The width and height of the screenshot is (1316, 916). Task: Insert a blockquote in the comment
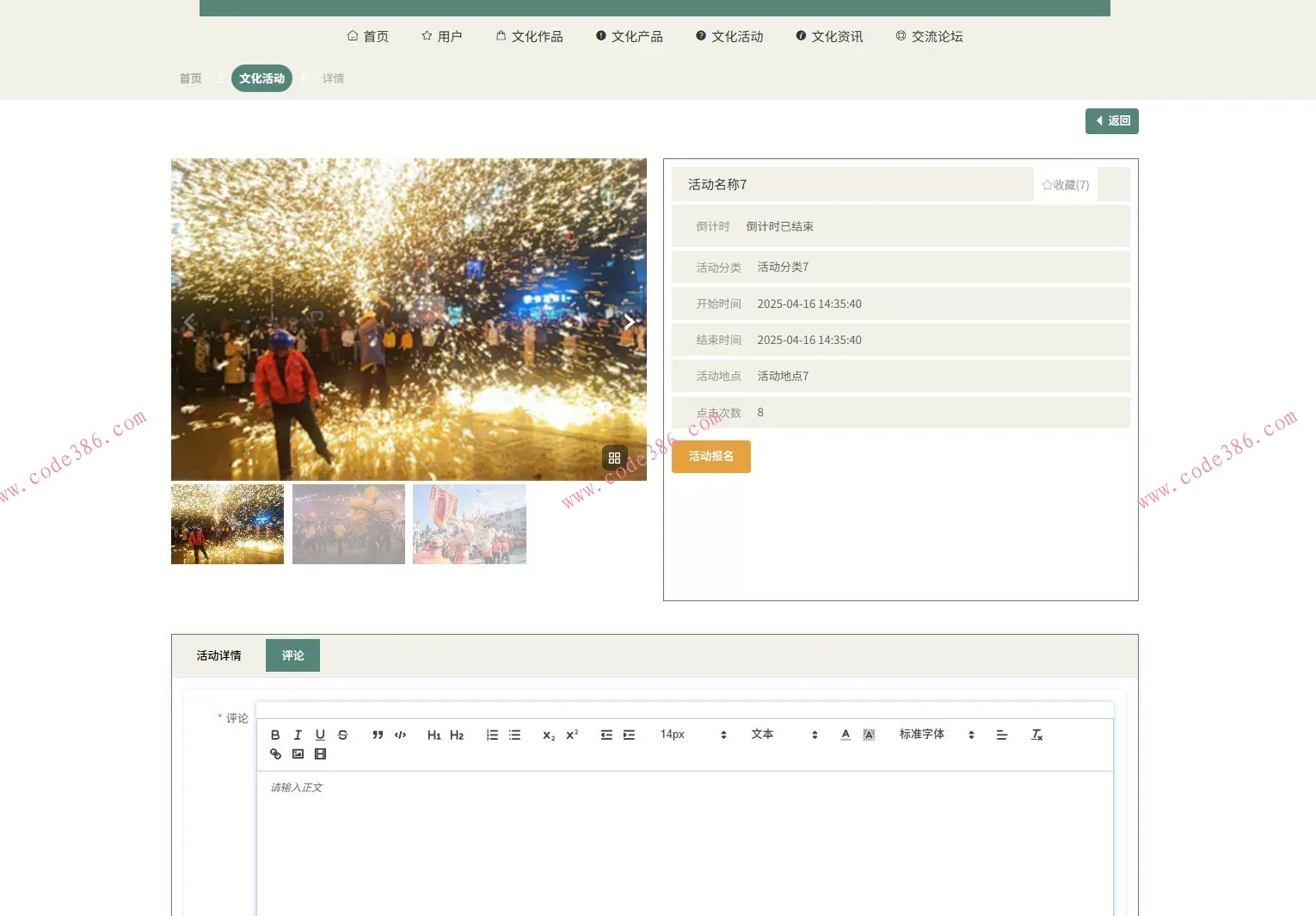(x=378, y=735)
